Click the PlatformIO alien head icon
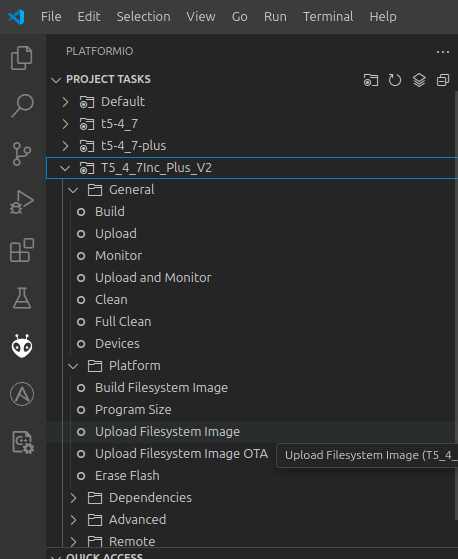The width and height of the screenshot is (458, 559). click(22, 346)
